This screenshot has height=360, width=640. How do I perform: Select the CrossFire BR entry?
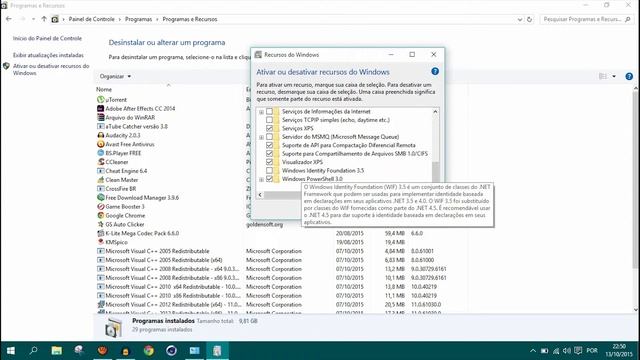120,189
